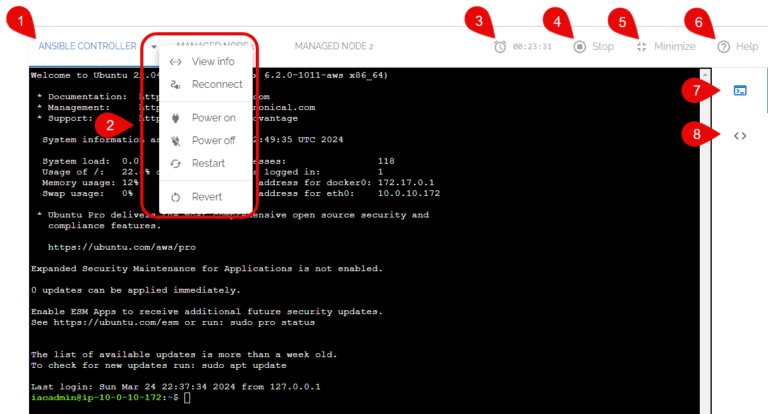The width and height of the screenshot is (768, 414).
Task: Select Revert from the dropdown menu
Action: [x=207, y=197]
